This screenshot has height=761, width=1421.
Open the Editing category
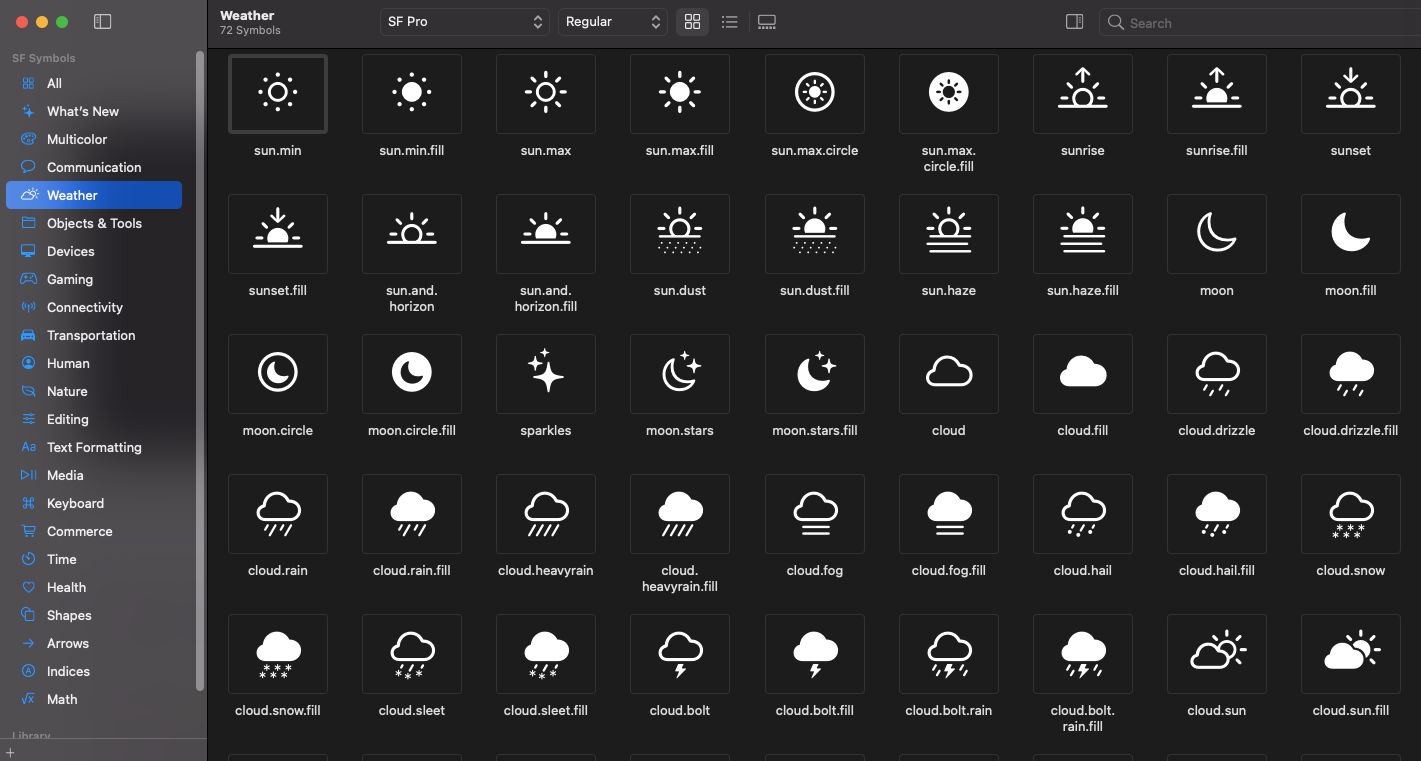94,419
